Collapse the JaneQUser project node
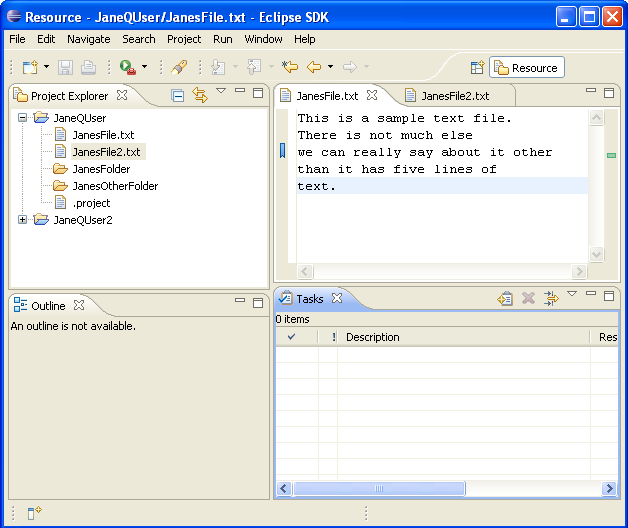 (22, 118)
